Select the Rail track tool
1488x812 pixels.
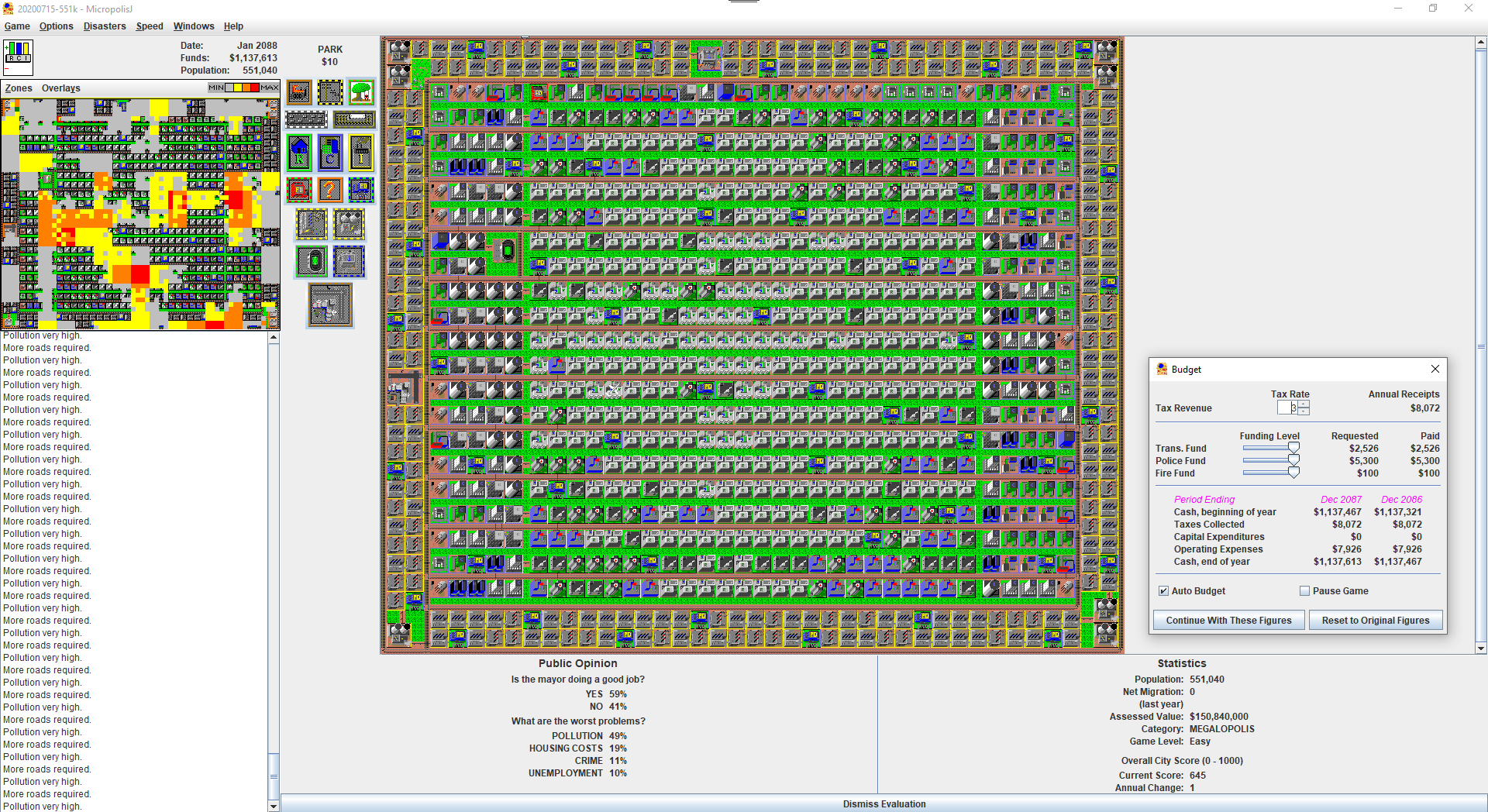pos(354,119)
